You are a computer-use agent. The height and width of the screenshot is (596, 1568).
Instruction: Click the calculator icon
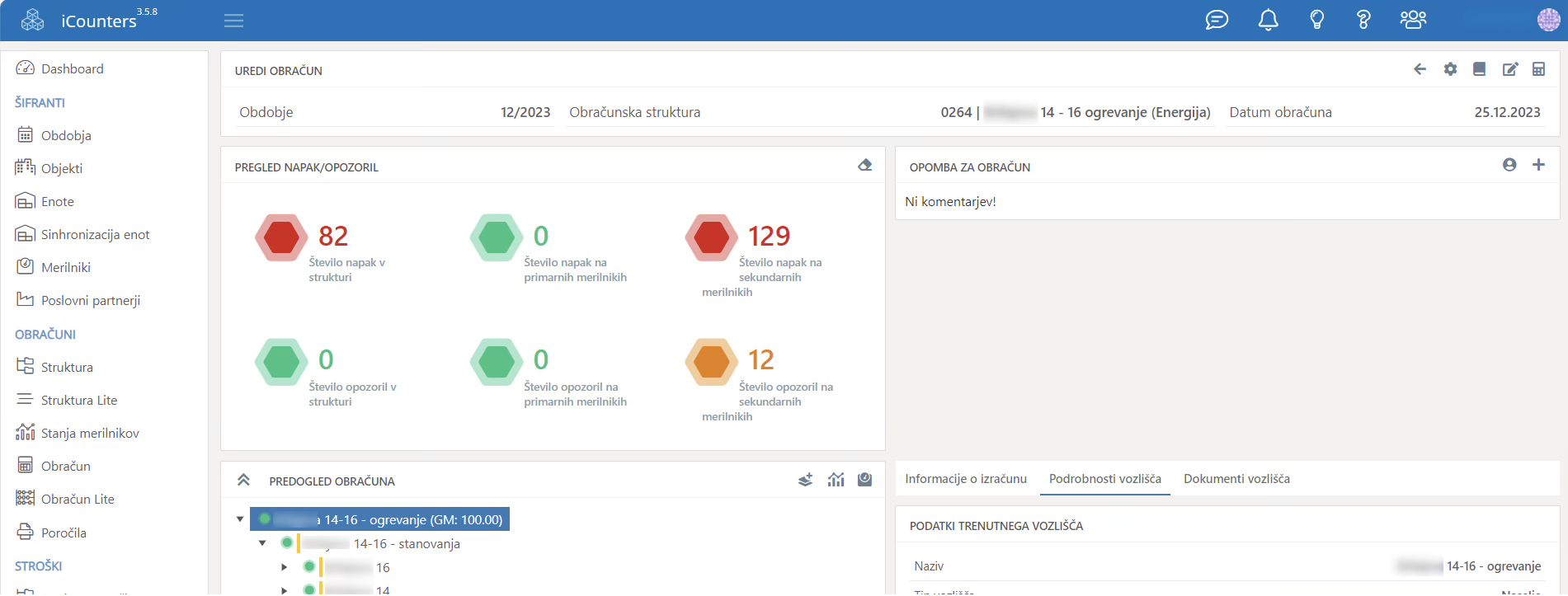tap(1538, 69)
